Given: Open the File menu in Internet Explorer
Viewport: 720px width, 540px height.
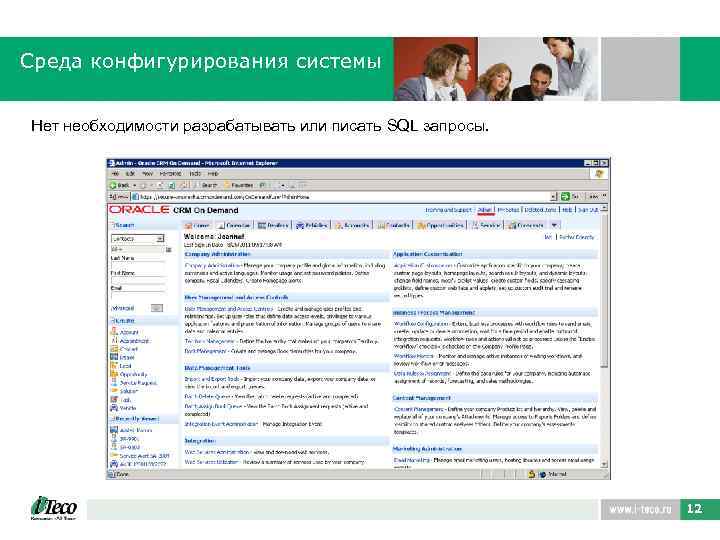Looking at the screenshot, I should click(115, 174).
